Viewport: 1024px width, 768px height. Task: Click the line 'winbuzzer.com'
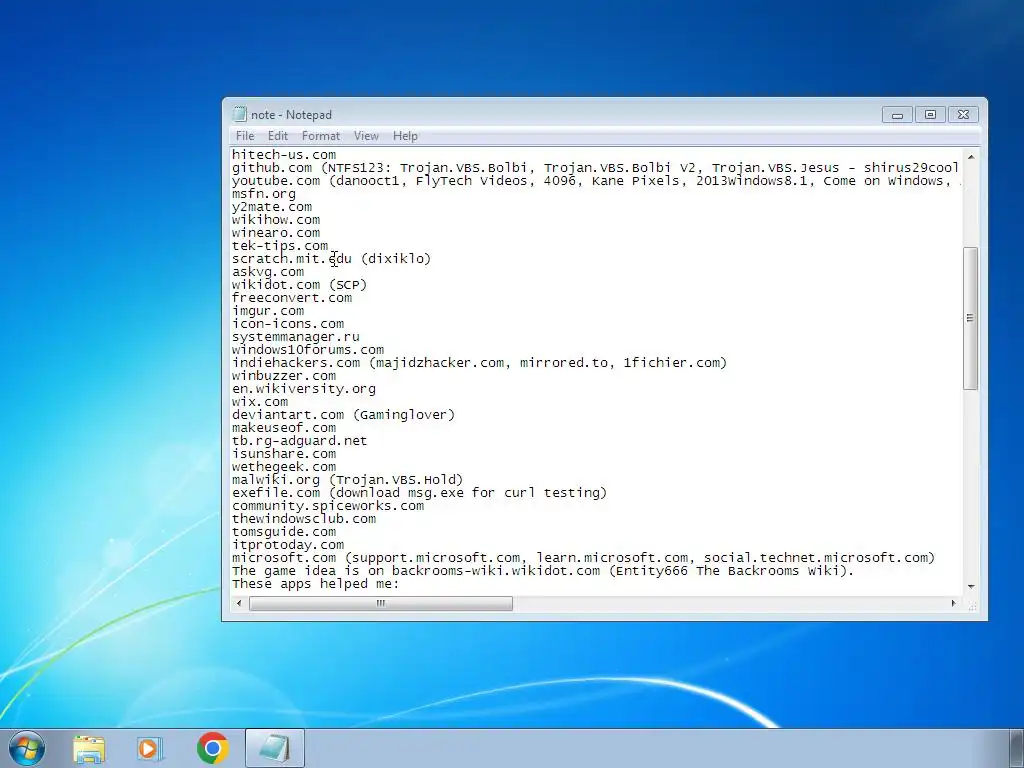[284, 376]
